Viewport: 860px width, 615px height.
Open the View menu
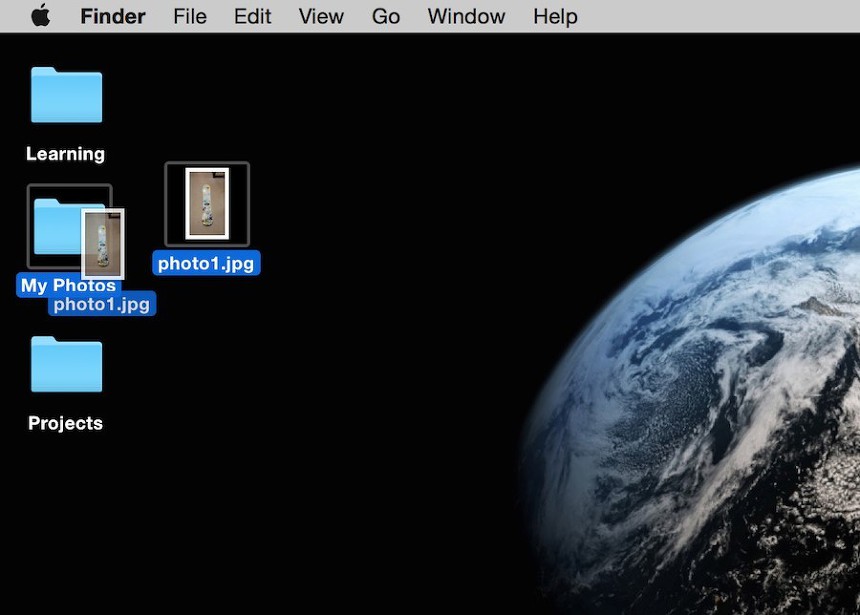(x=321, y=16)
